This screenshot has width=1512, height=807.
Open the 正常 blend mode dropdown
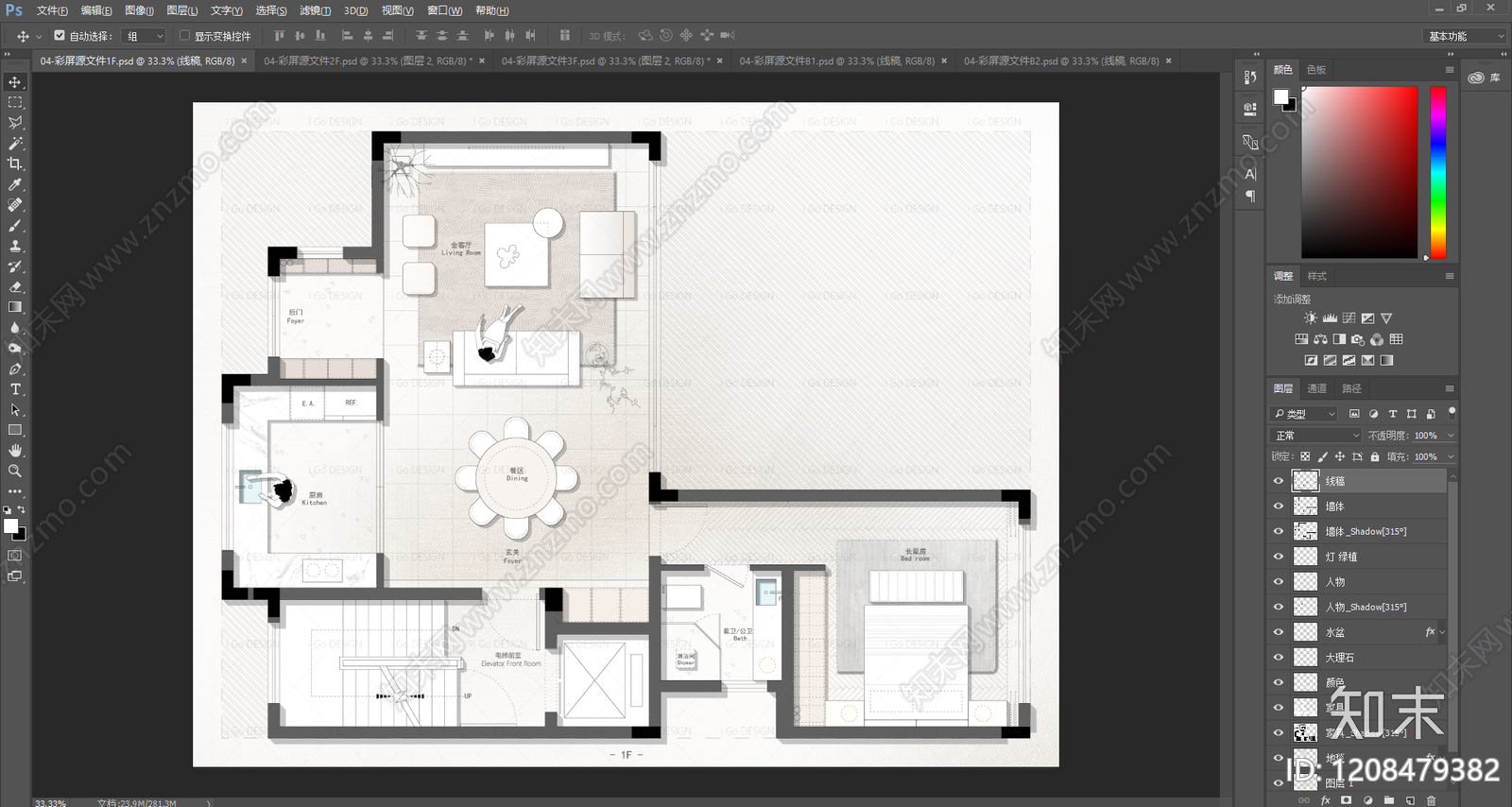1316,436
